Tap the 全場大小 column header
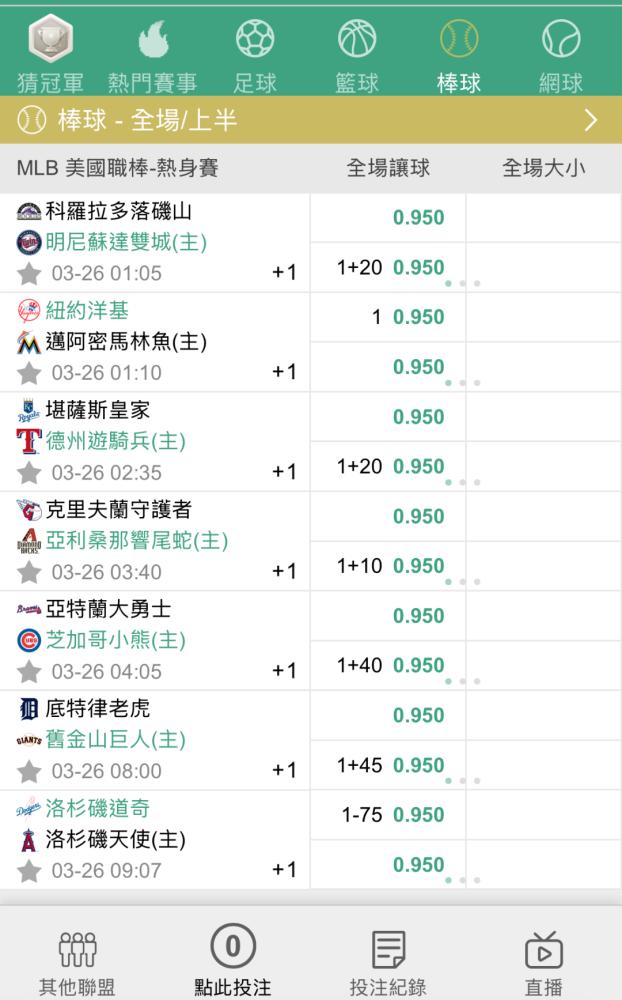622x1000 pixels. click(x=543, y=168)
